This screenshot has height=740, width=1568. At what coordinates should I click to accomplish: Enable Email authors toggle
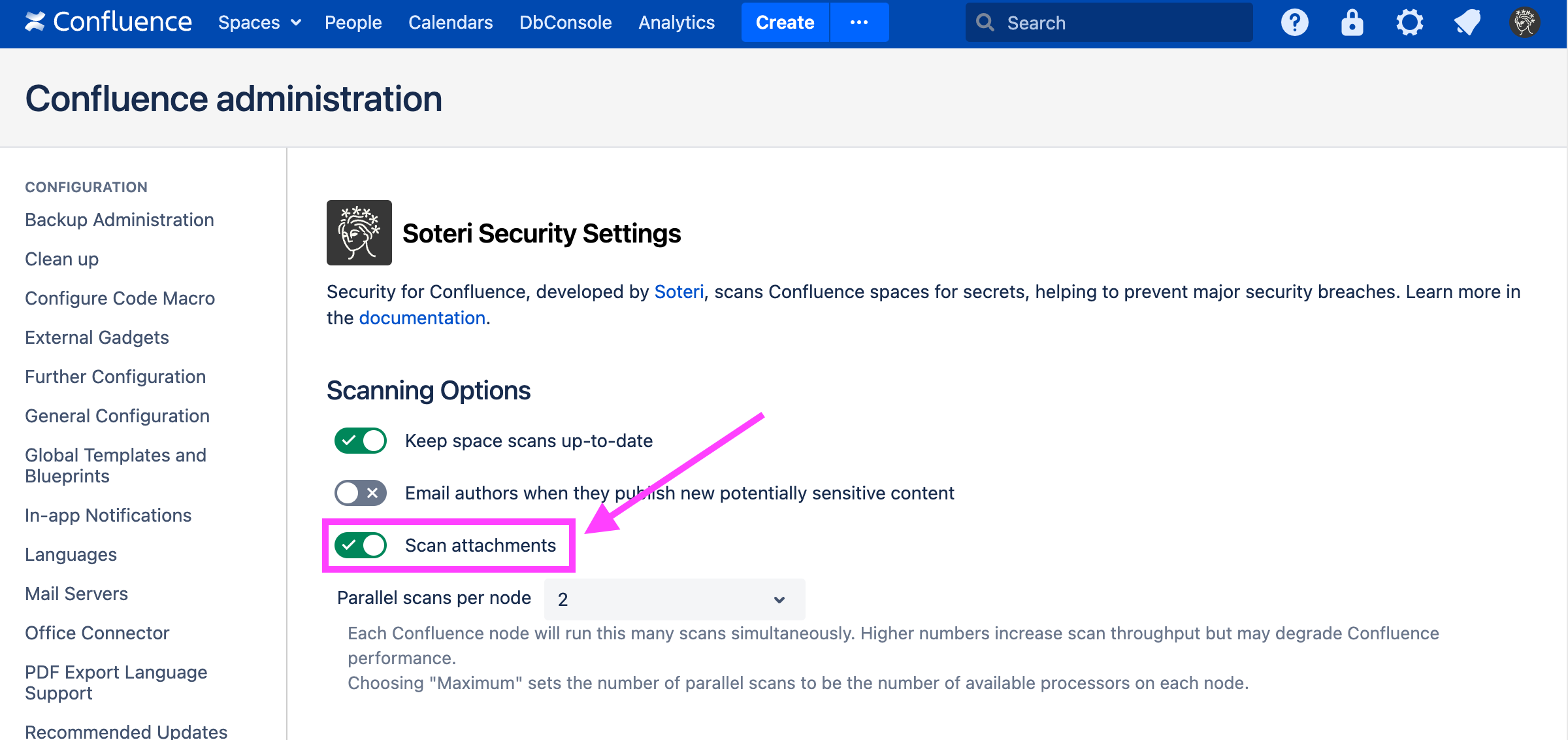click(361, 493)
